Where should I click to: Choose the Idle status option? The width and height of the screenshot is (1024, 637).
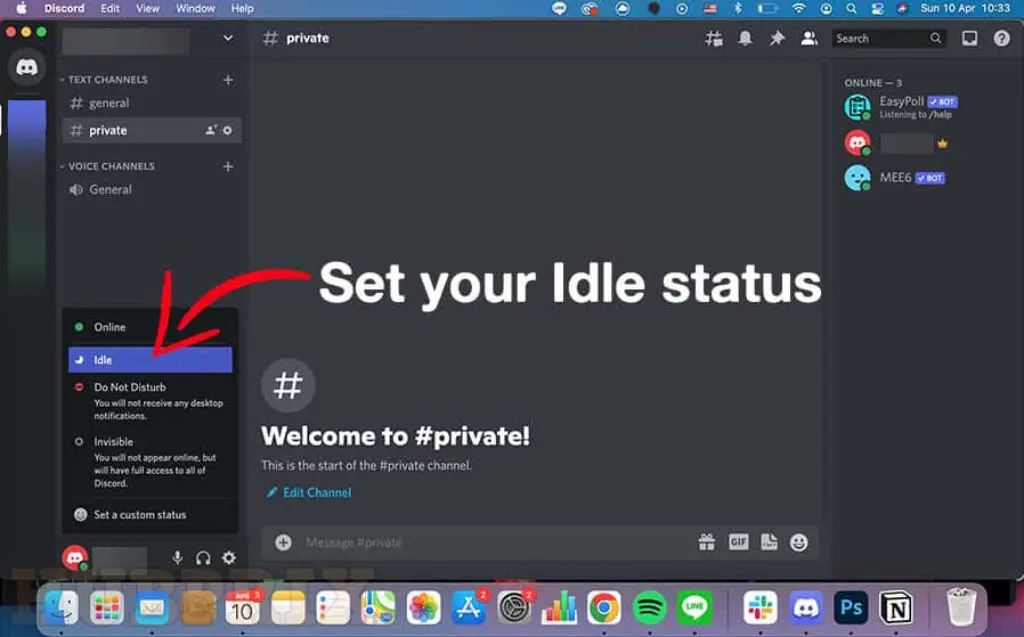(150, 360)
